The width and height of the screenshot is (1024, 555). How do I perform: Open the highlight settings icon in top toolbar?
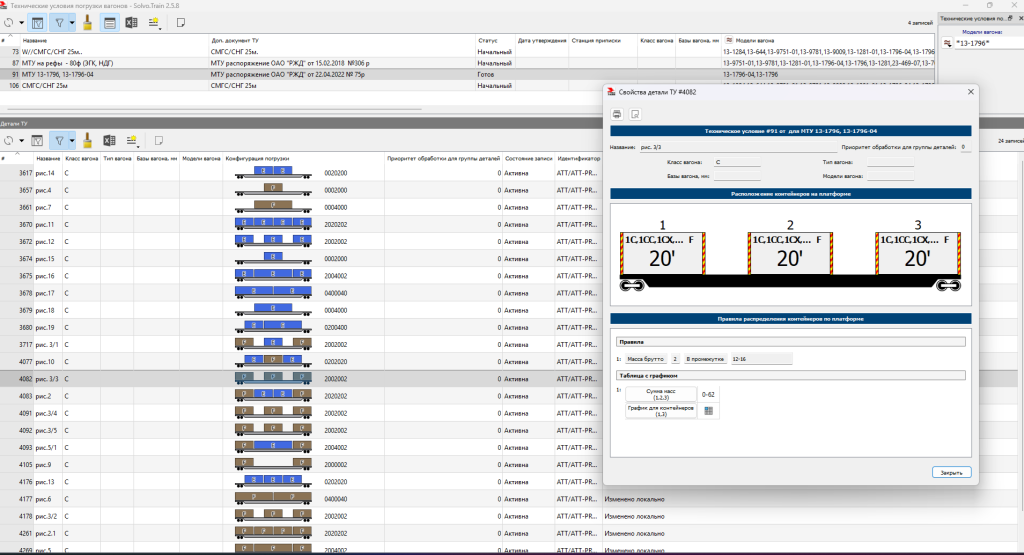coord(154,23)
